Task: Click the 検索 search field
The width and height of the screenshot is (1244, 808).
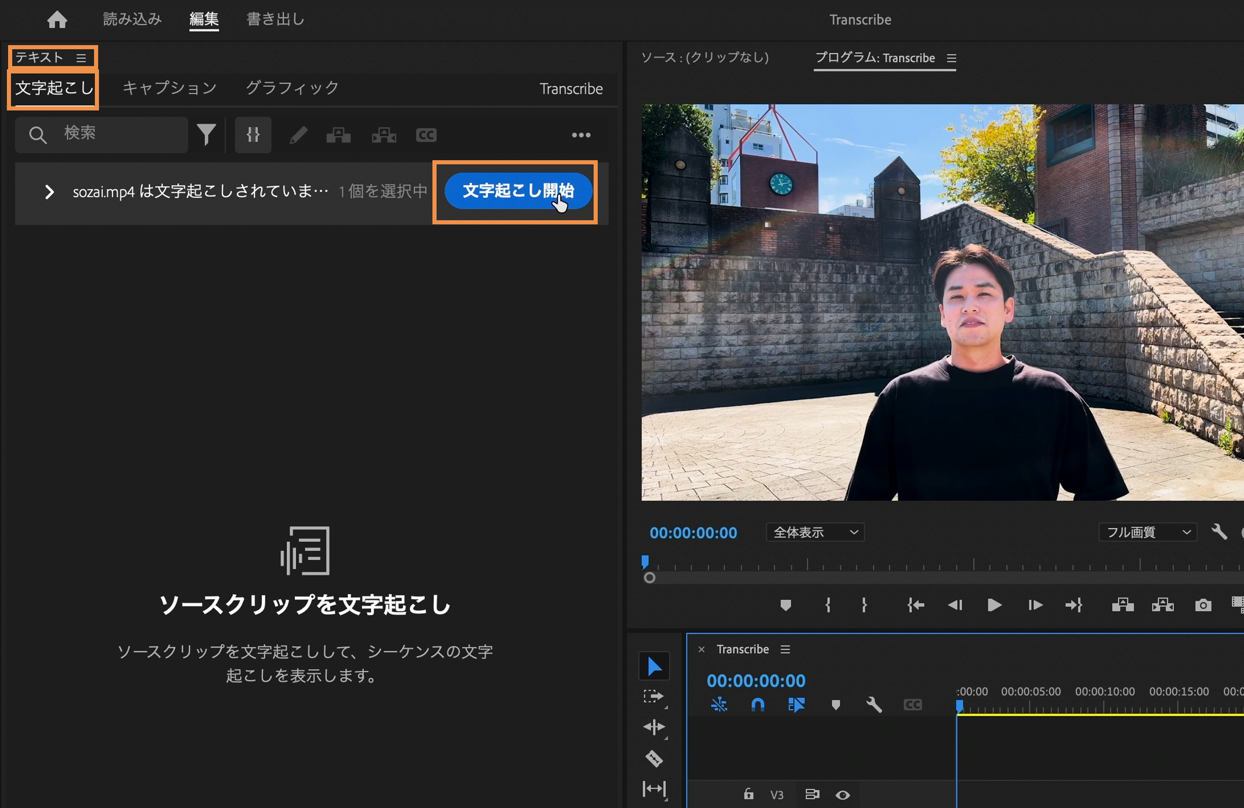Action: click(x=102, y=134)
